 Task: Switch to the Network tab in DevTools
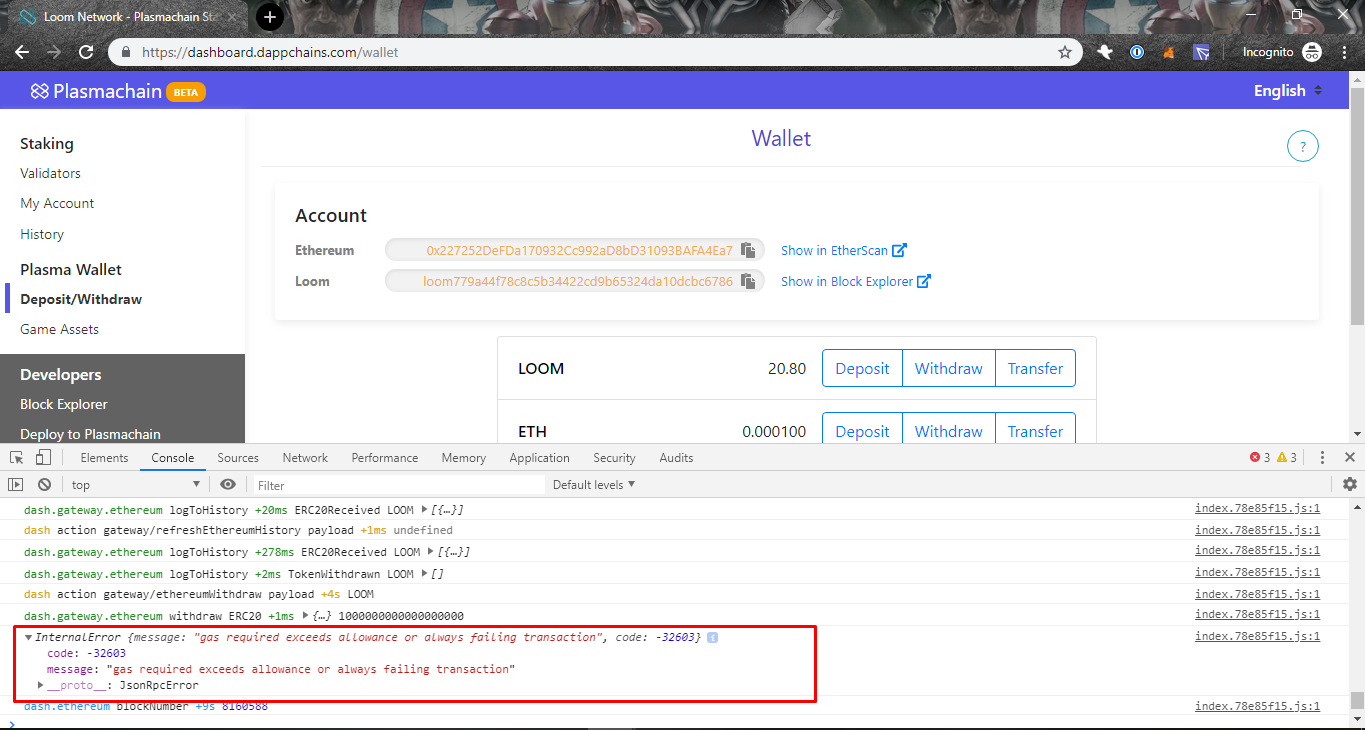(304, 457)
